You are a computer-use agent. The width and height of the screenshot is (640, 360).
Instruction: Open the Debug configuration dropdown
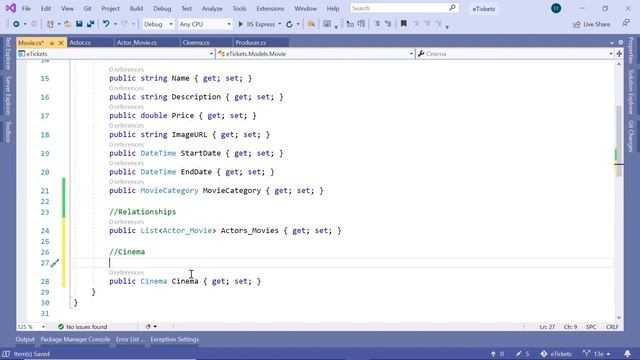158,24
